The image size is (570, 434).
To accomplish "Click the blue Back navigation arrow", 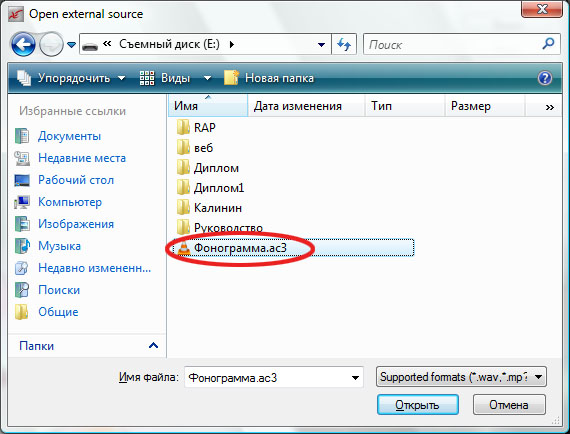I will [x=23, y=45].
